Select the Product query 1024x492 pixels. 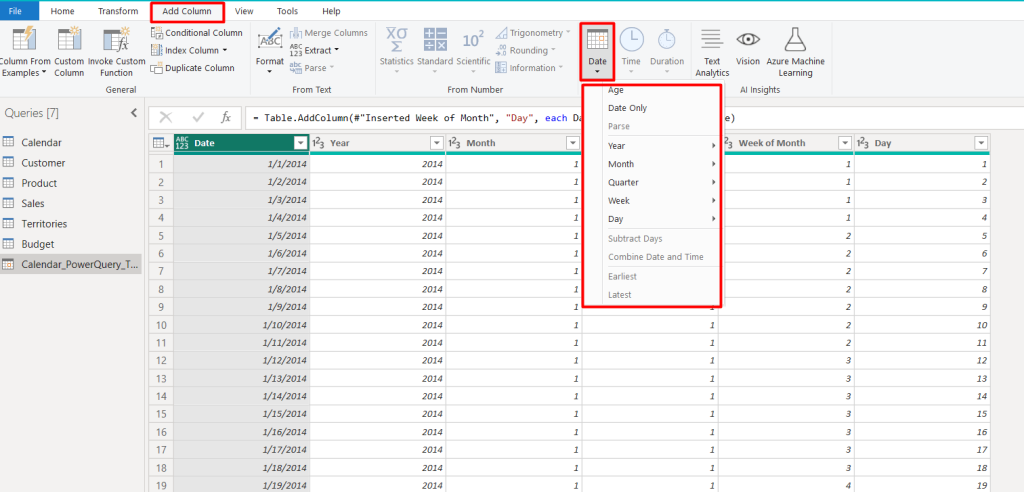71,183
